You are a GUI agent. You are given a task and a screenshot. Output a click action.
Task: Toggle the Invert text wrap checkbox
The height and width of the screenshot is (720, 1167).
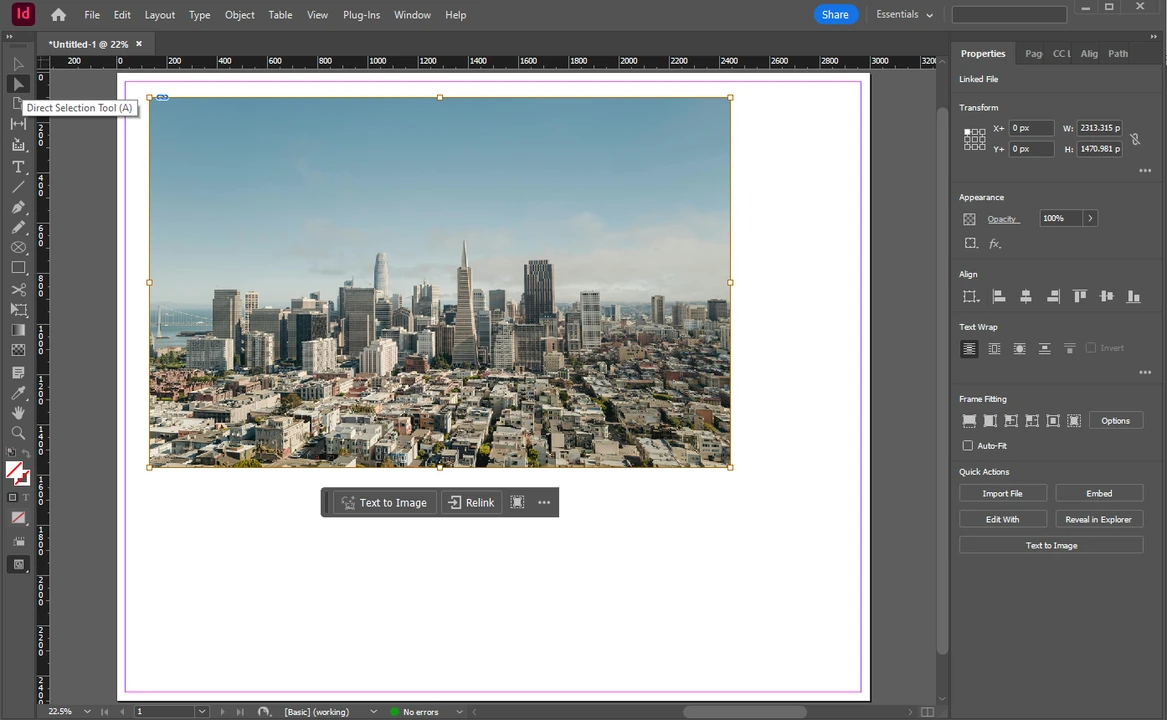click(1091, 348)
